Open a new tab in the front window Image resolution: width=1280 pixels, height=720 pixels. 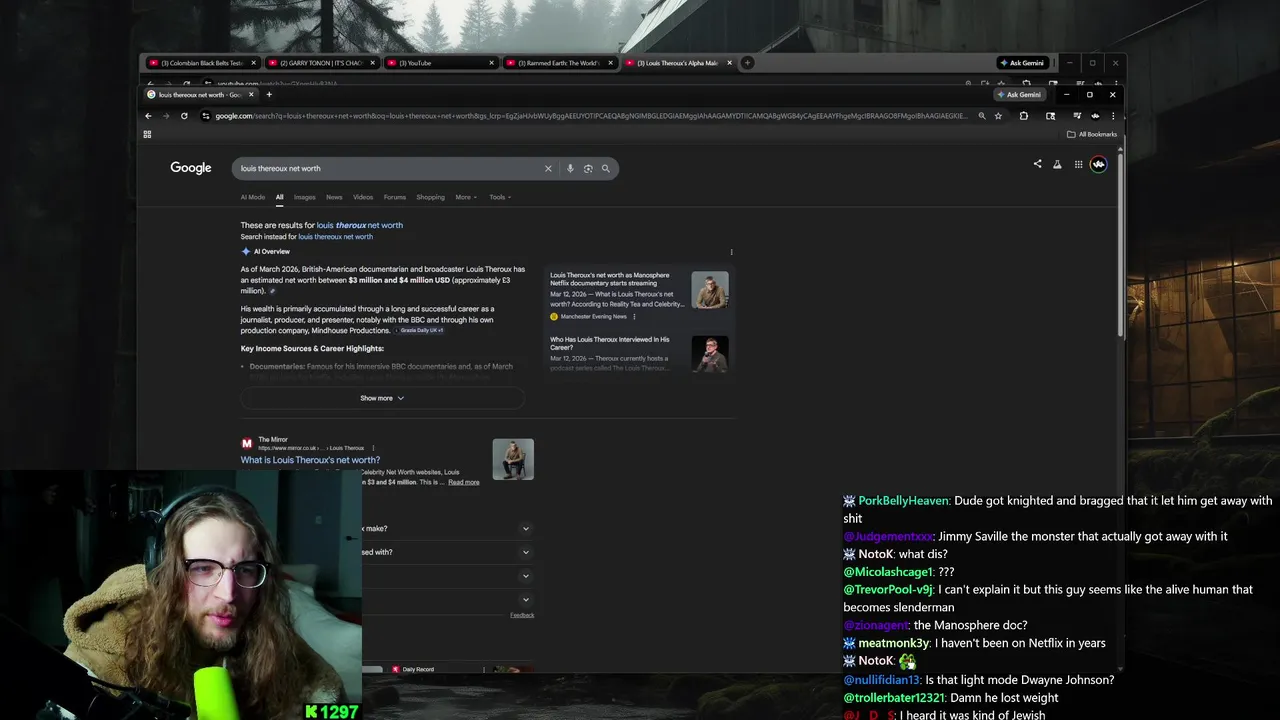click(x=269, y=95)
